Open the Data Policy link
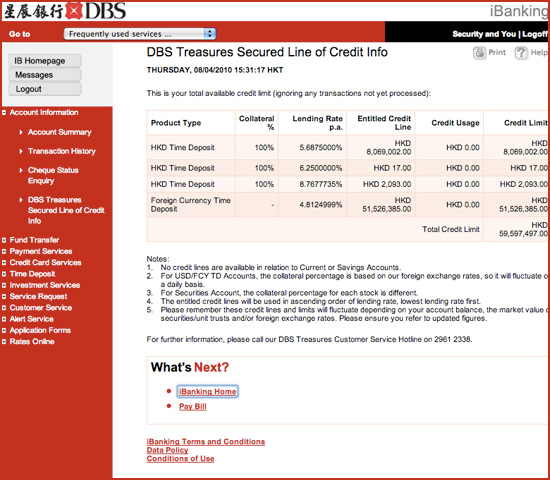 pos(167,450)
